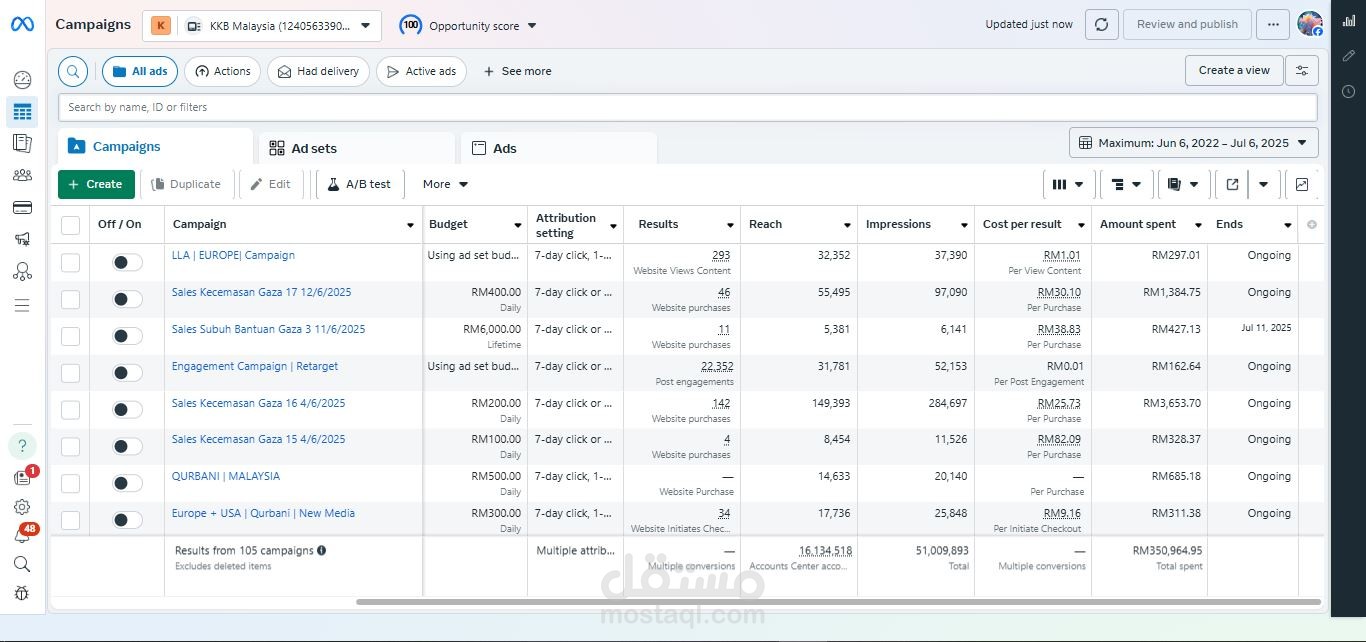This screenshot has height=642, width=1366.
Task: Open the Columns layout dropdown
Action: click(x=1068, y=184)
